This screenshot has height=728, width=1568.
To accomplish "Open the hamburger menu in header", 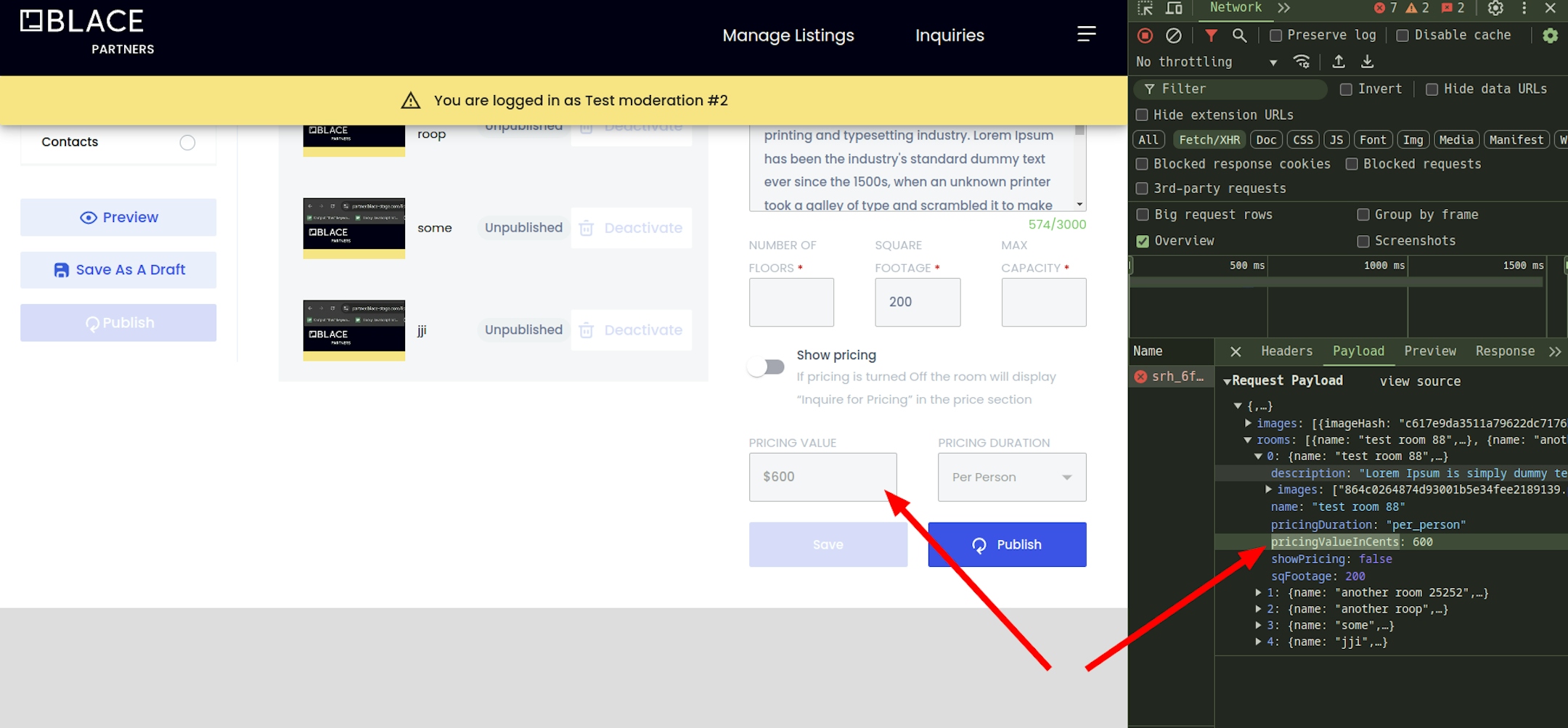I will [1086, 34].
